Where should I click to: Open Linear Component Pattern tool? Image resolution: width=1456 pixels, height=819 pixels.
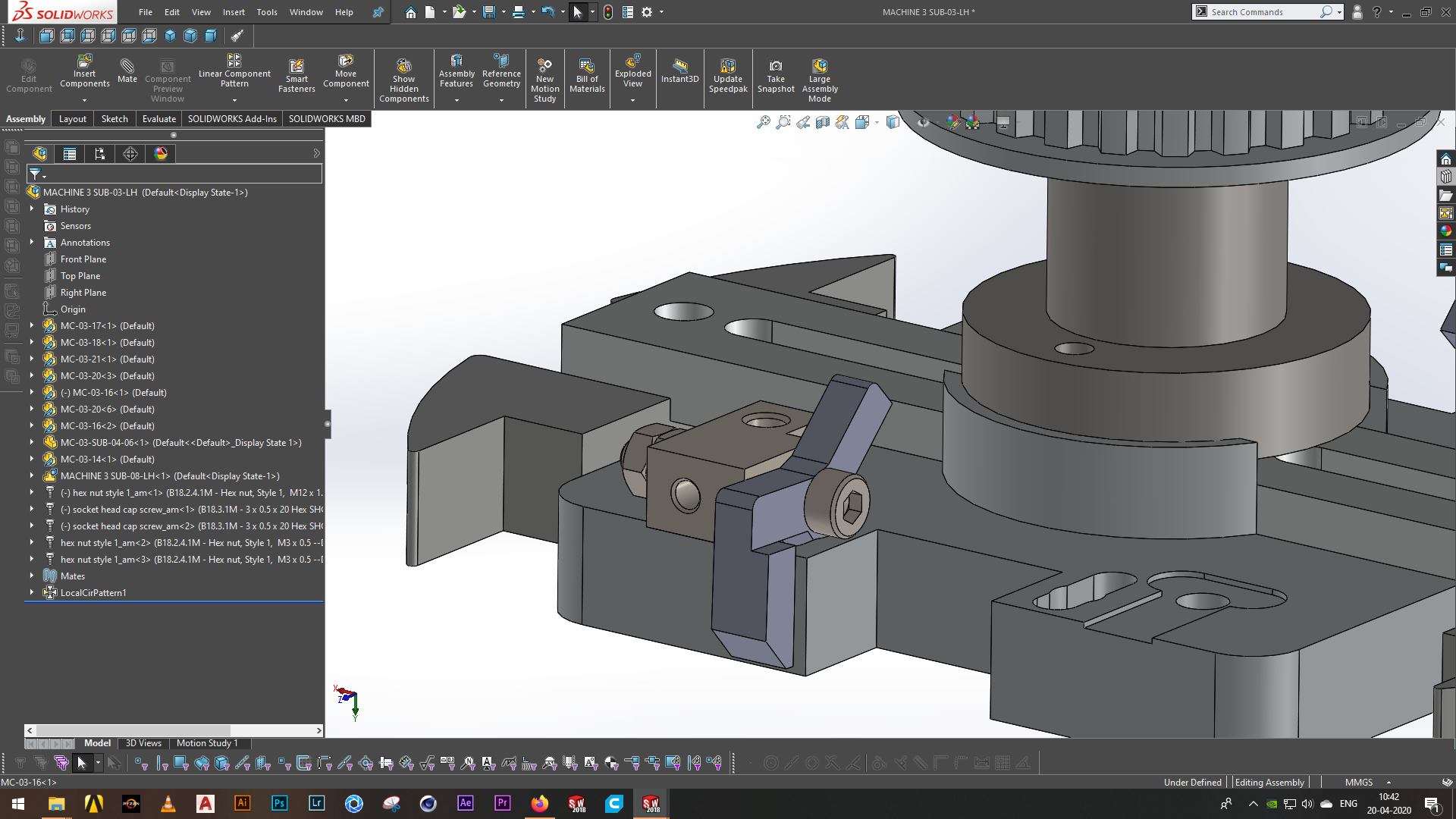pos(234,72)
